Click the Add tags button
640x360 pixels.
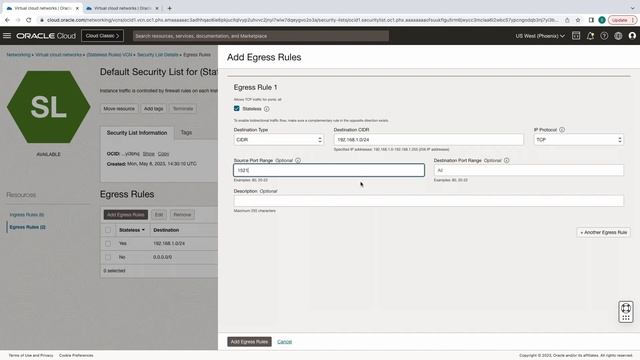(x=153, y=109)
